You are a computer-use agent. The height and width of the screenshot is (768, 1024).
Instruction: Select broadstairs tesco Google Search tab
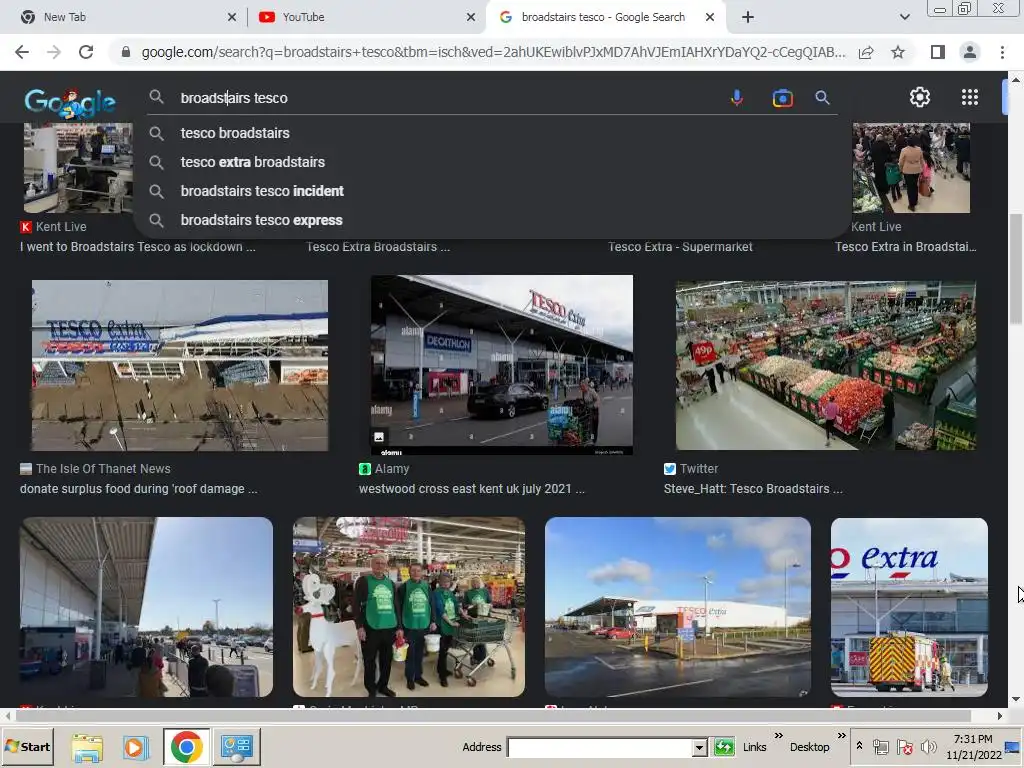(603, 17)
